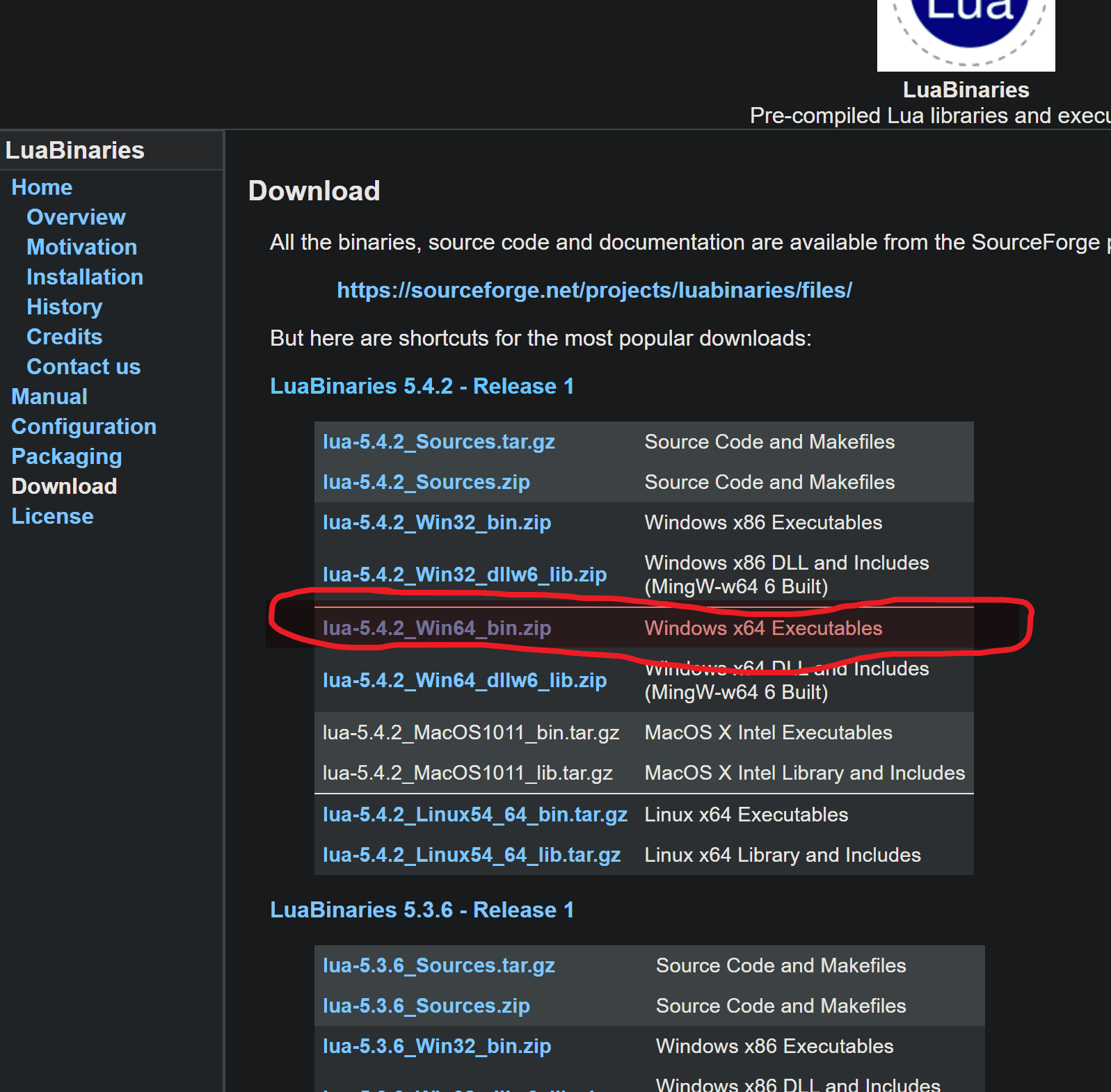Open the Home sidebar link
This screenshot has width=1111, height=1092.
coord(42,187)
